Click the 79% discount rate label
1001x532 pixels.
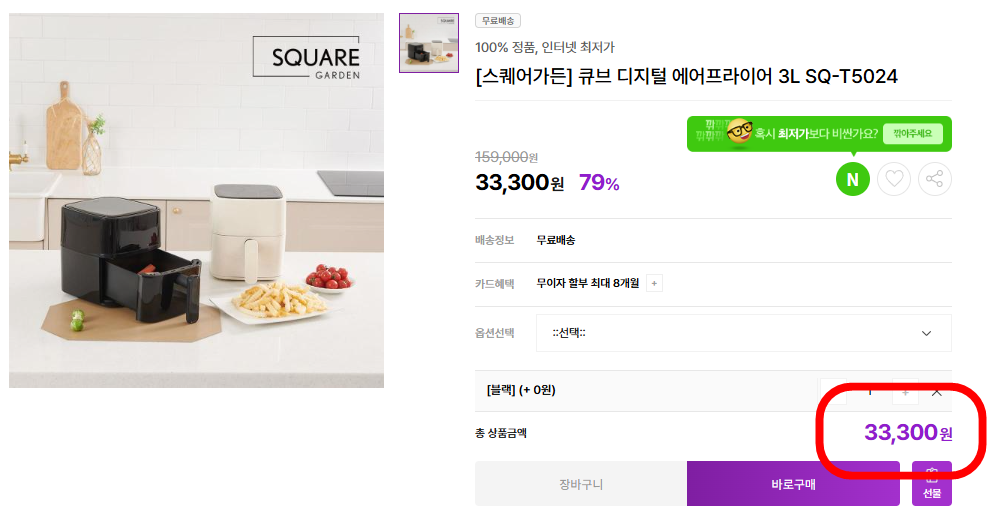[599, 183]
